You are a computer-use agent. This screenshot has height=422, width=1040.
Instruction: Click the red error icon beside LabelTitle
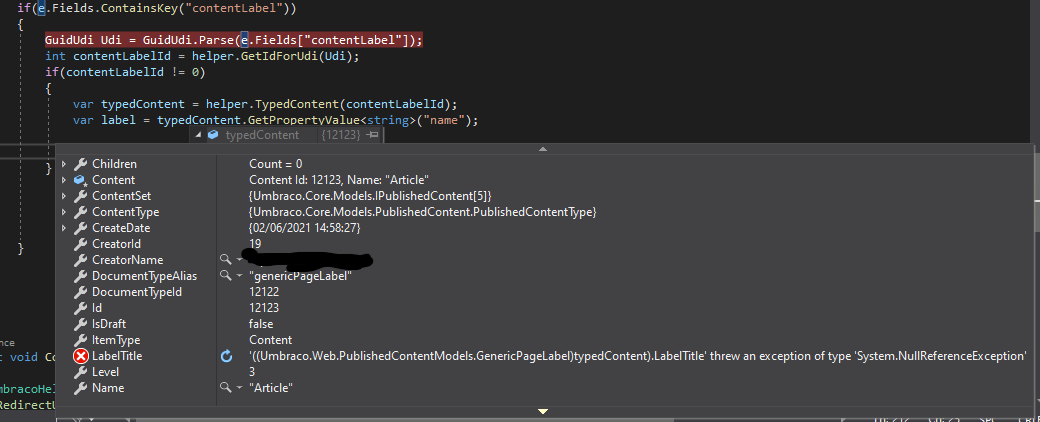pos(81,356)
